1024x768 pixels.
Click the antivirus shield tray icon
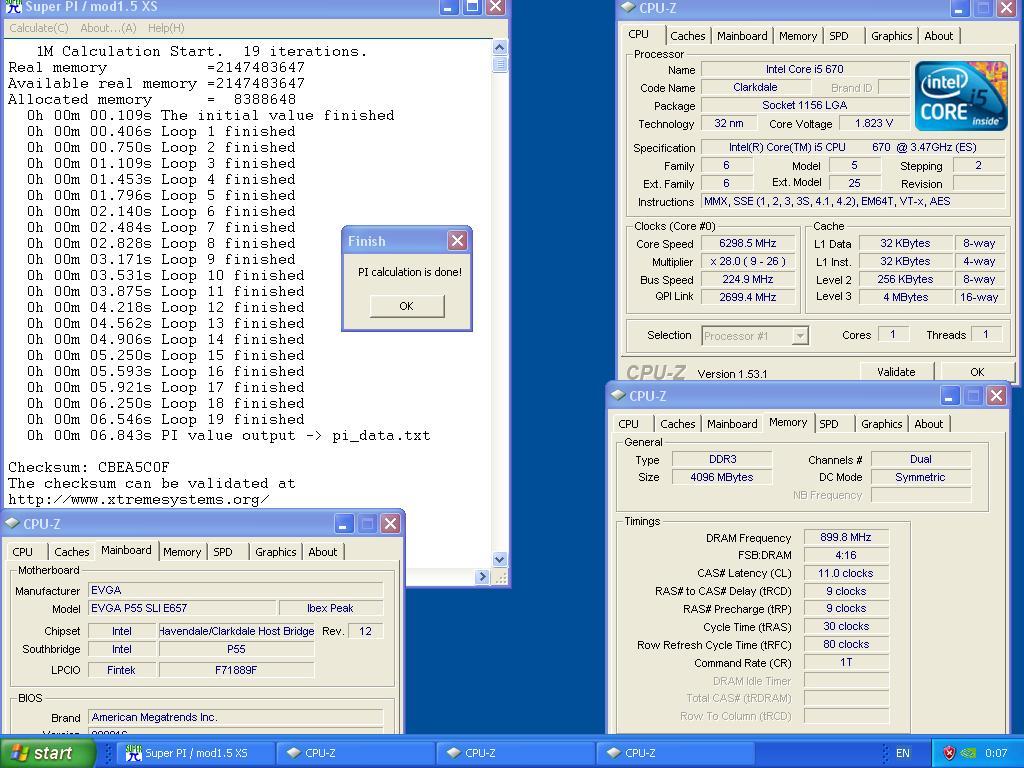click(x=950, y=753)
